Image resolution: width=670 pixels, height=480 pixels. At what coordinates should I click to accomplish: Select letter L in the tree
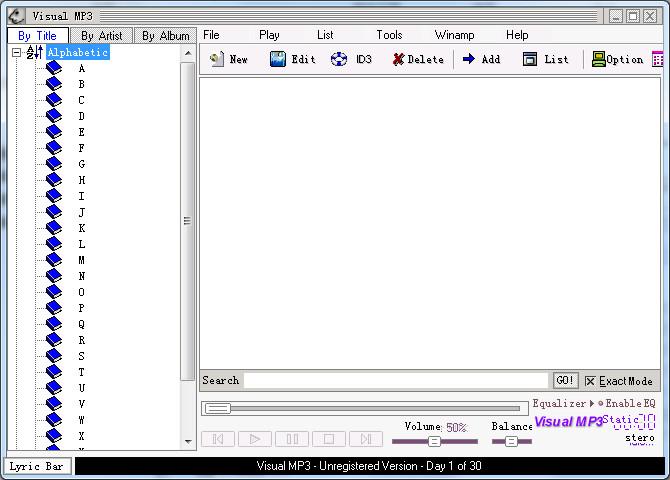(82, 244)
